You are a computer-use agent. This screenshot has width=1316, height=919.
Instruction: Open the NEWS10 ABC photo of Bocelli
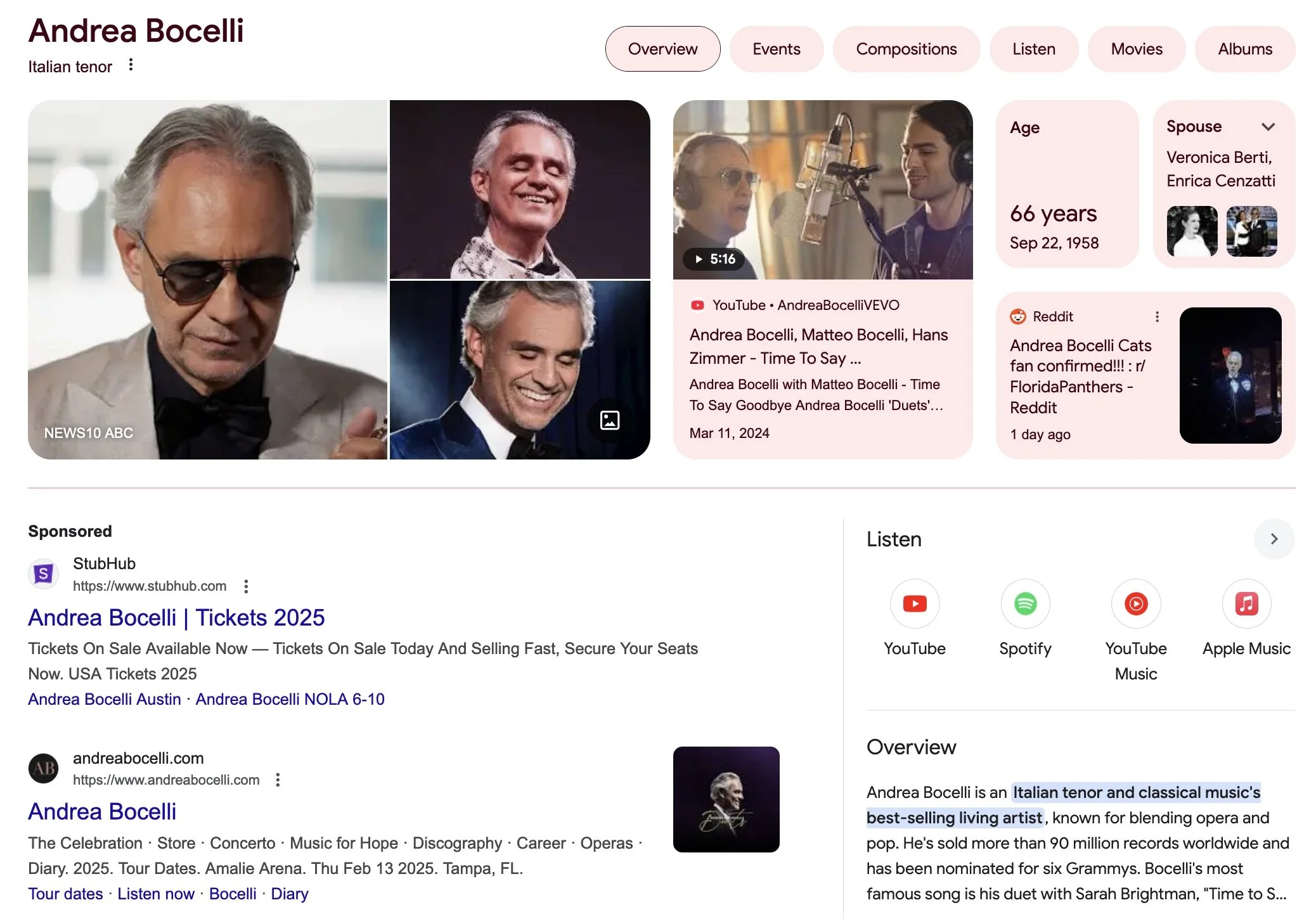click(207, 280)
